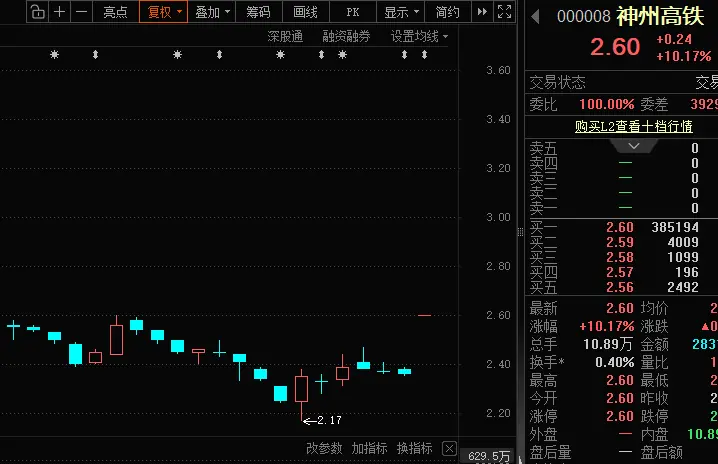The height and width of the screenshot is (464, 718).
Task: Collapse the order book using chevron
Action: click(x=634, y=146)
